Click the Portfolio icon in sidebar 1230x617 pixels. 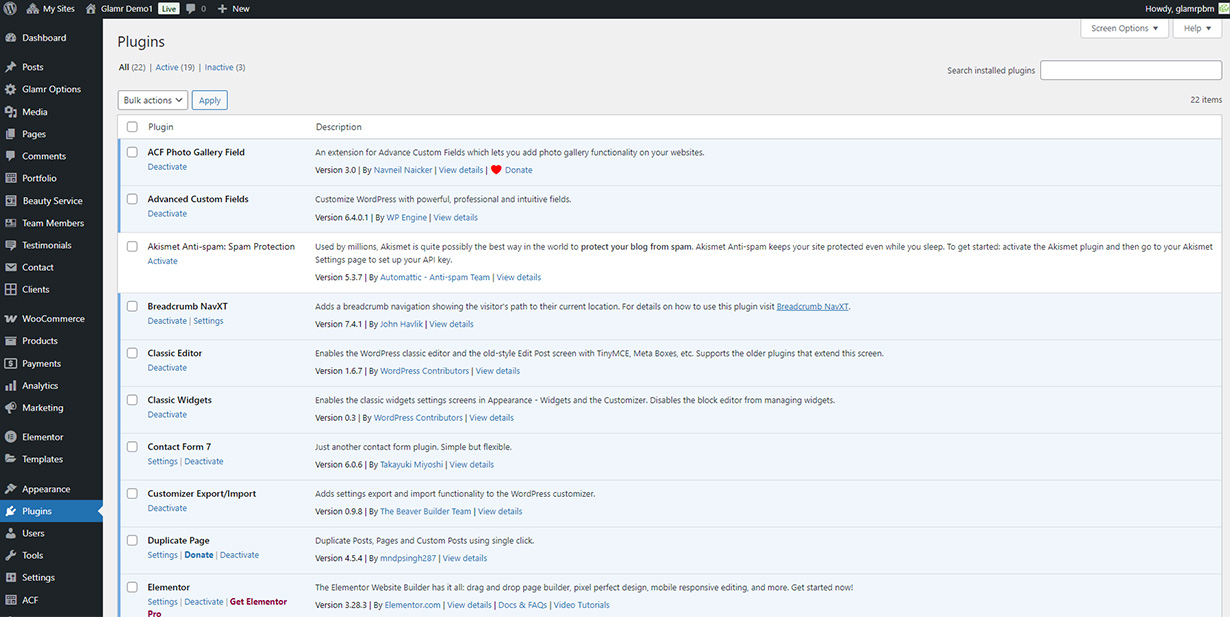tap(10, 178)
